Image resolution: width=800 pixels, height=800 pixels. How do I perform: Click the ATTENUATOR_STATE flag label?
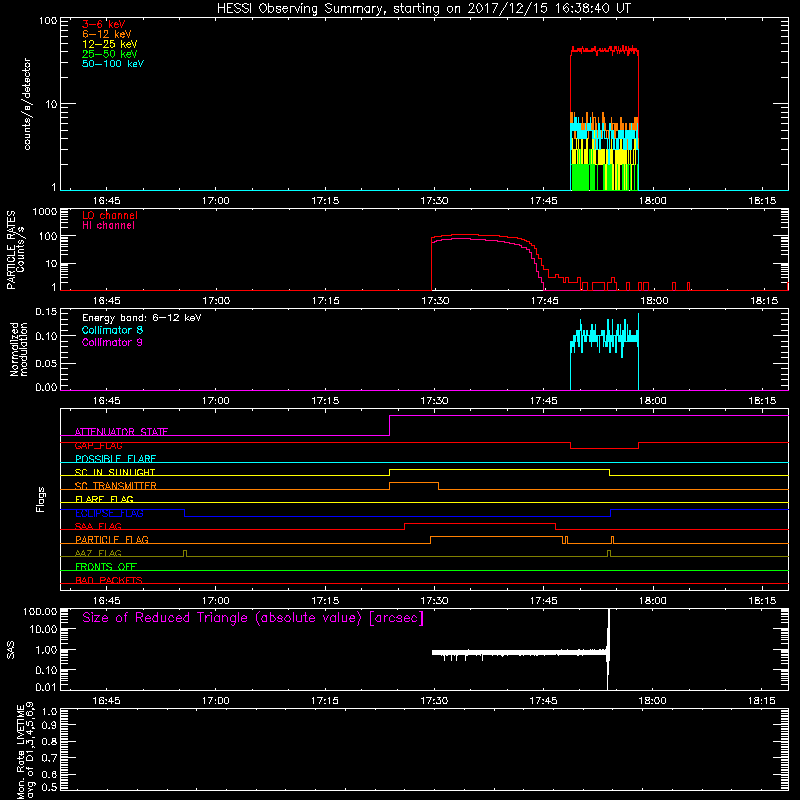[x=121, y=432]
